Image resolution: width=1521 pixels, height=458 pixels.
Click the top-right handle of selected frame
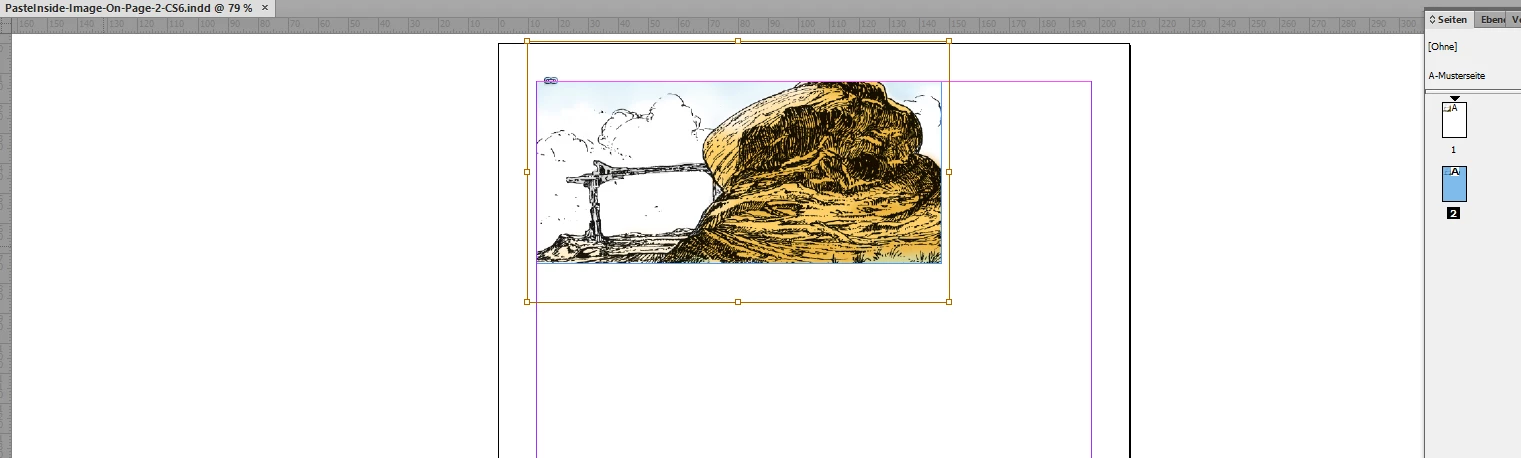click(x=949, y=41)
